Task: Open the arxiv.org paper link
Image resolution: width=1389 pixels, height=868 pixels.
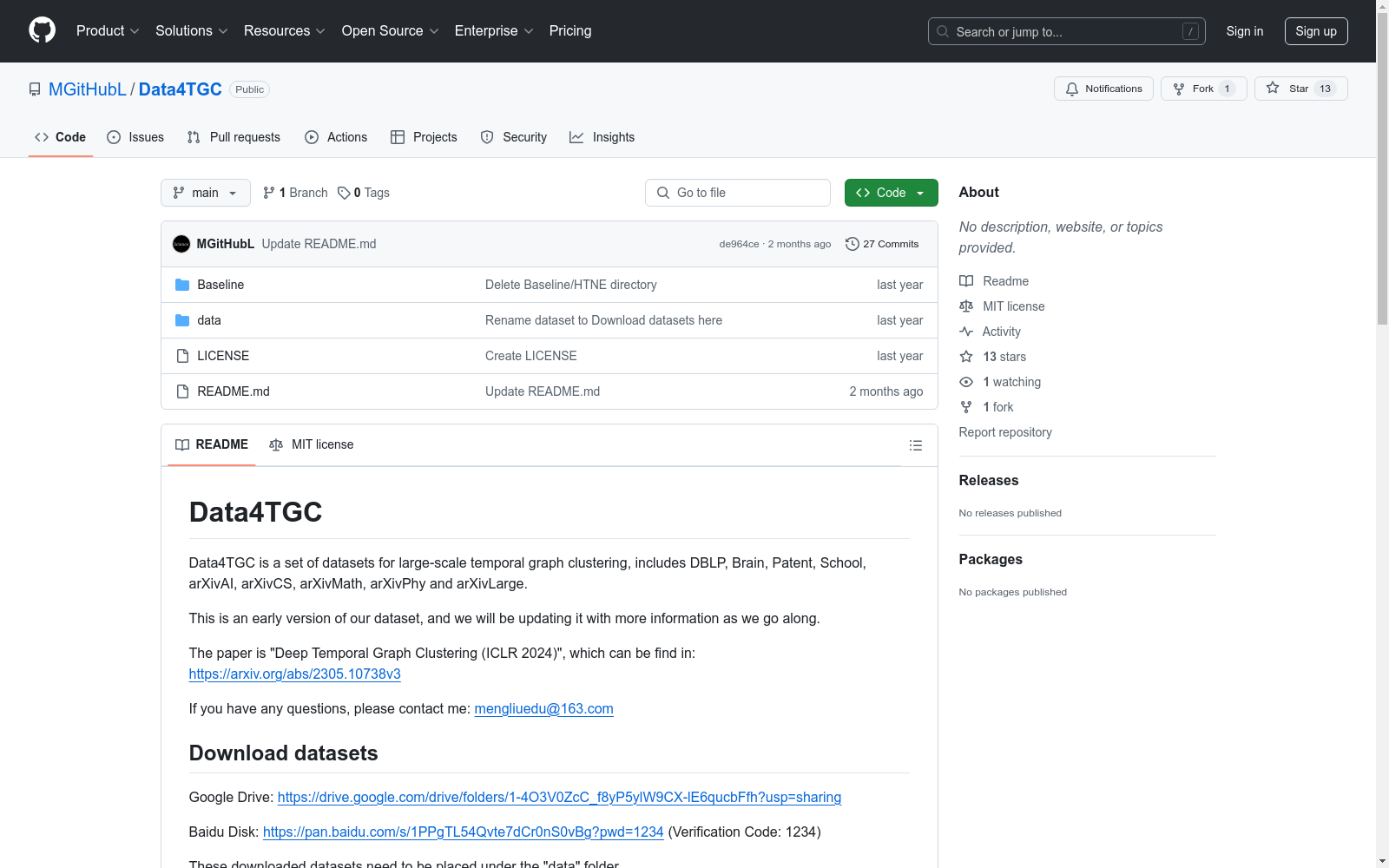Action: pyautogui.click(x=295, y=674)
